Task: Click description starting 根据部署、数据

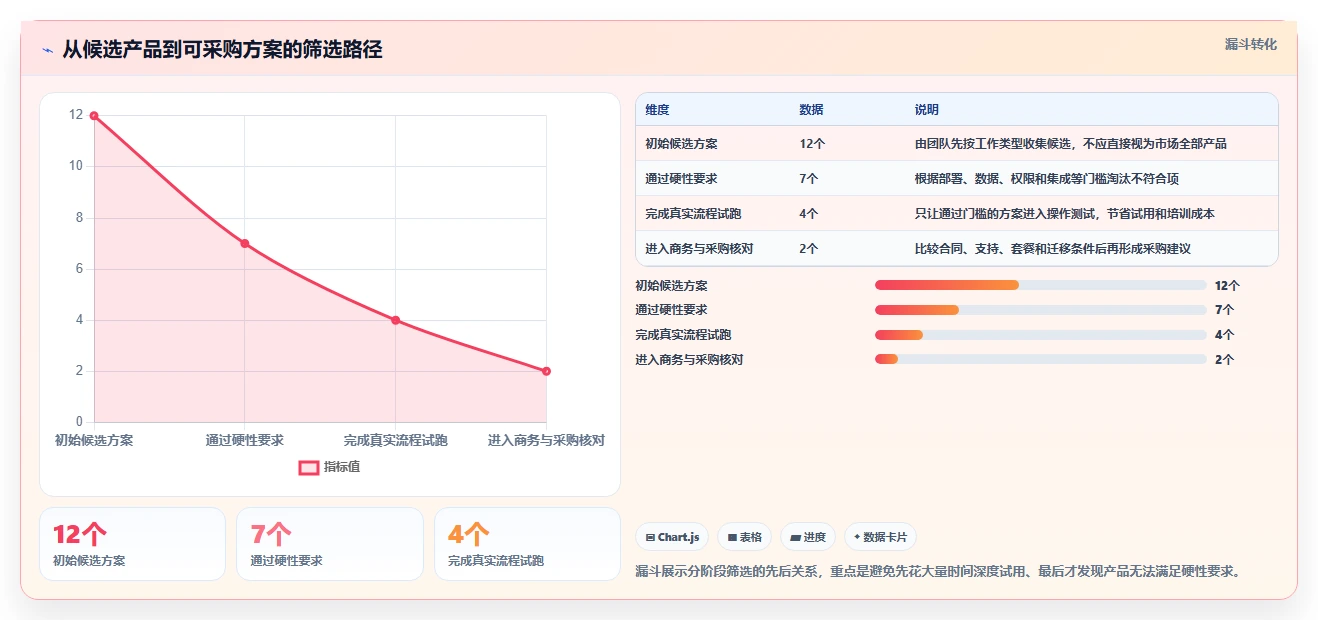Action: coord(1046,179)
